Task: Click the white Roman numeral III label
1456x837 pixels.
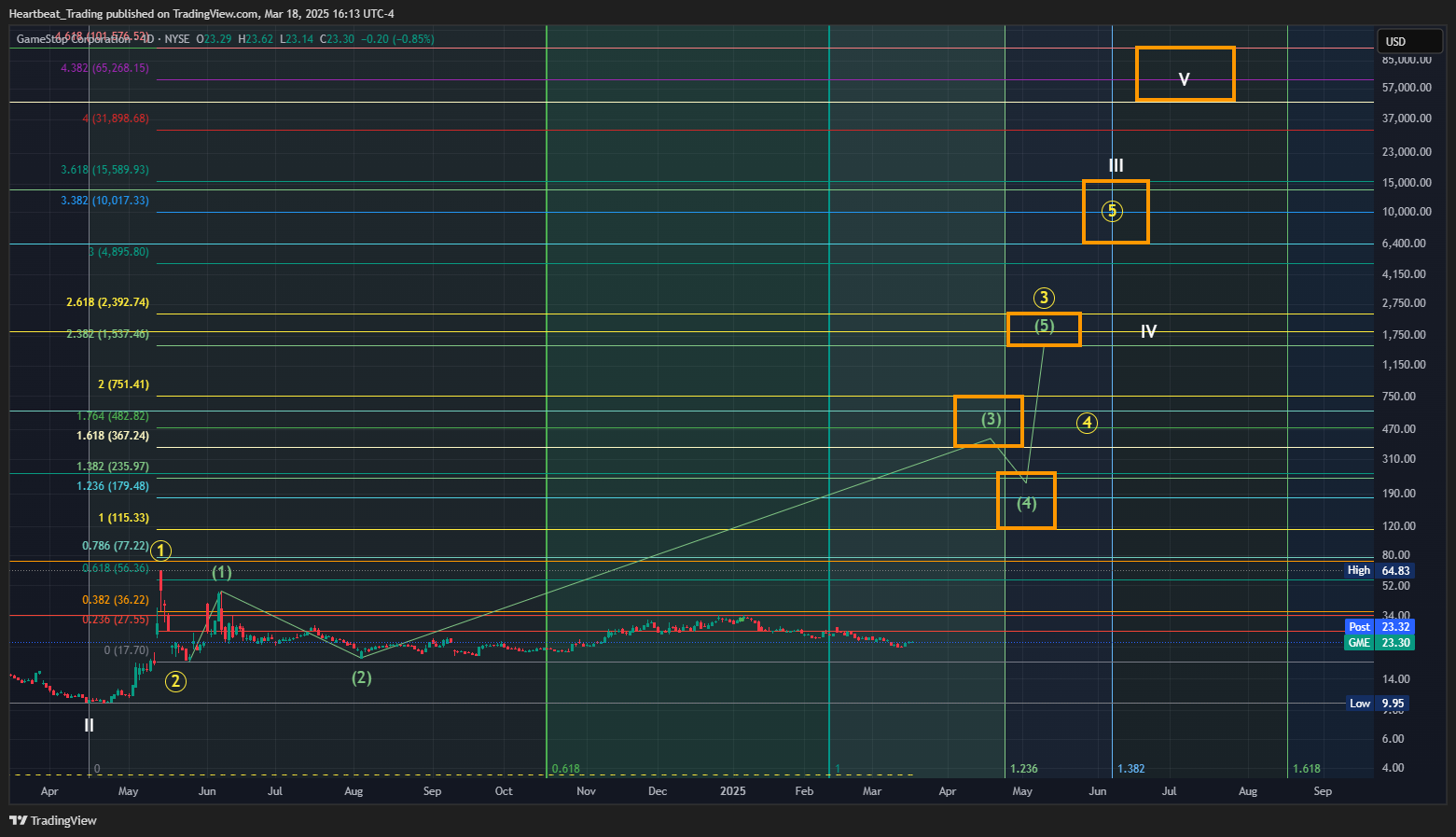Action: pos(1116,165)
